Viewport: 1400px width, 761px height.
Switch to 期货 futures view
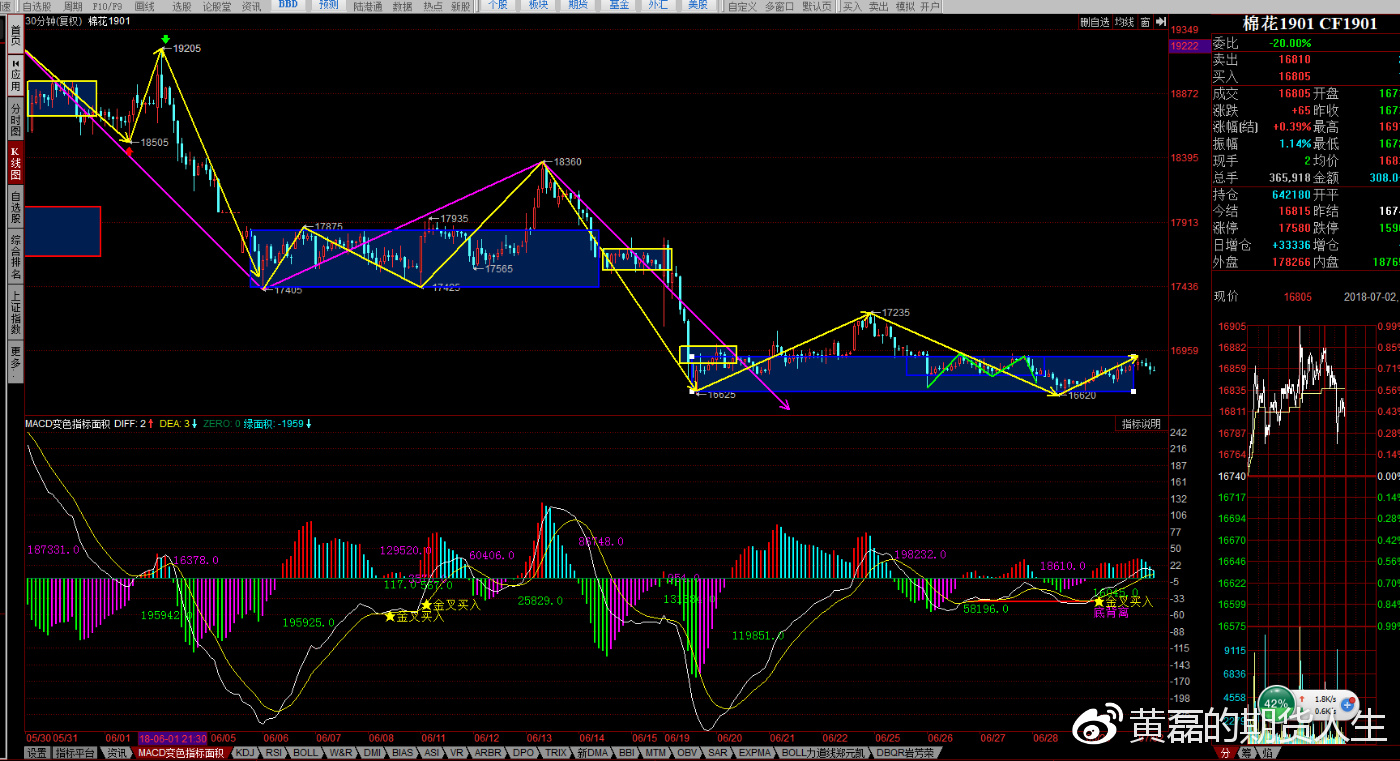click(578, 5)
